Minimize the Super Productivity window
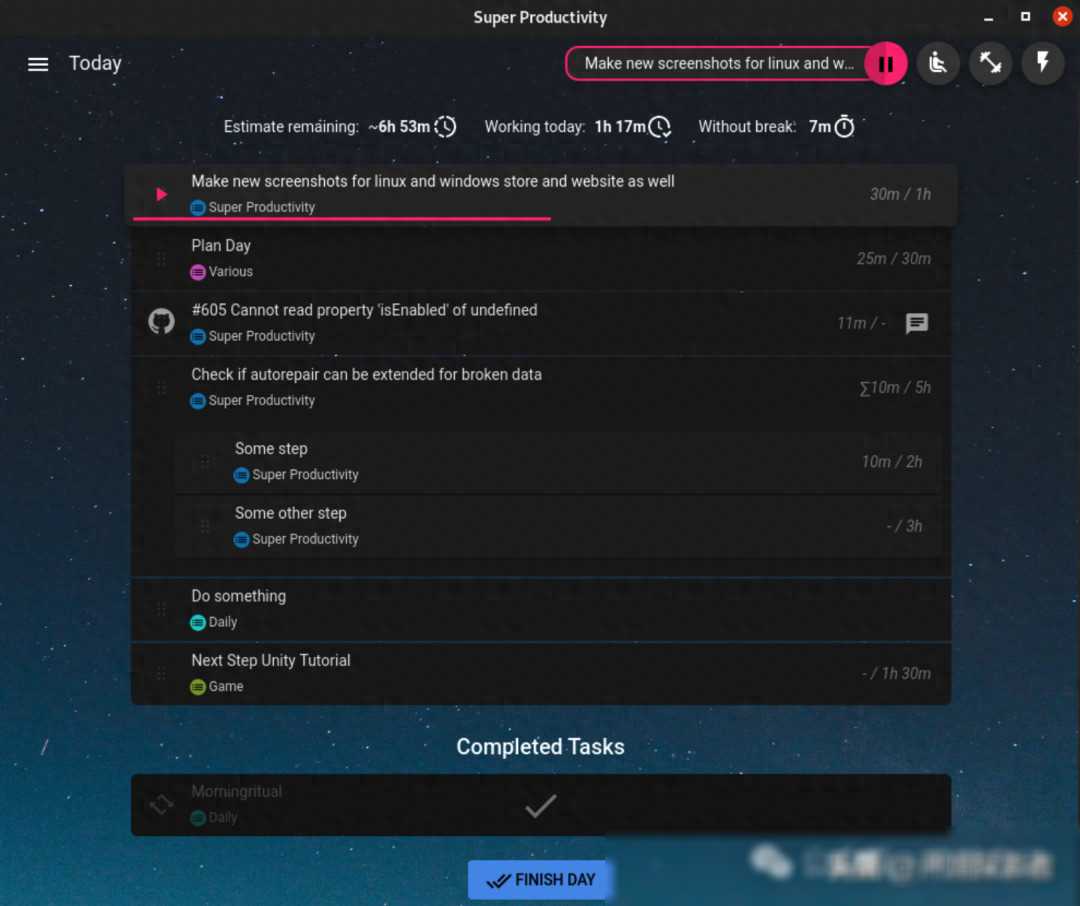 pyautogui.click(x=988, y=17)
